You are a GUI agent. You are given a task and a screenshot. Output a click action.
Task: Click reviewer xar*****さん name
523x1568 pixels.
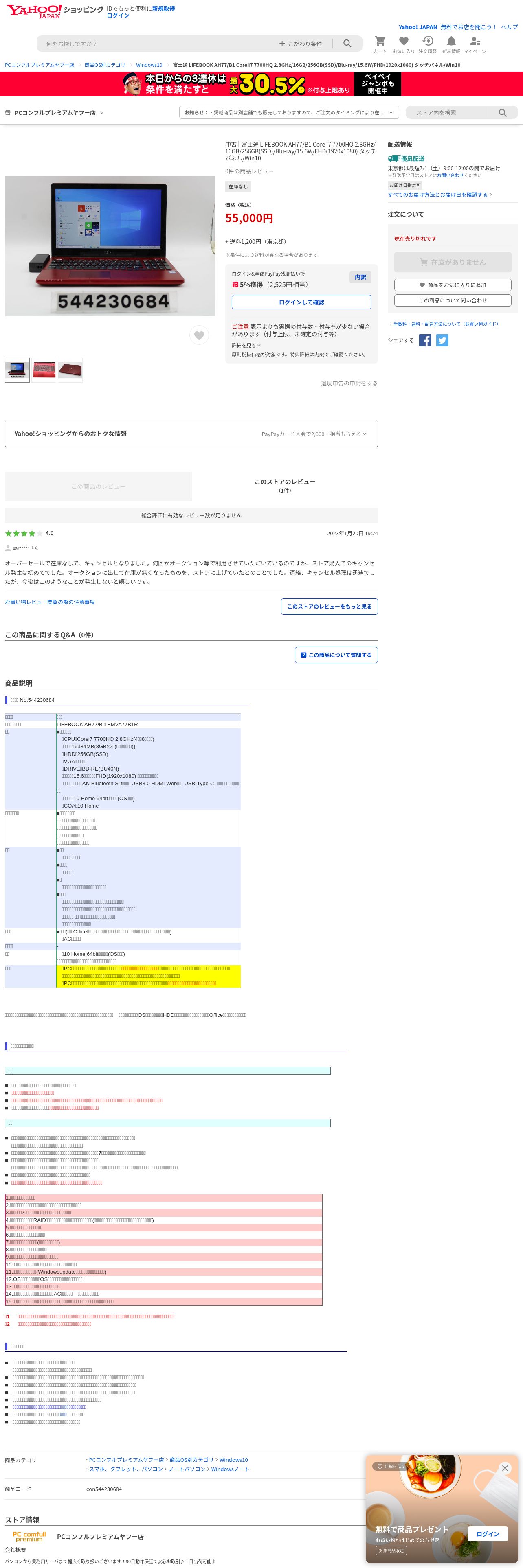[26, 548]
